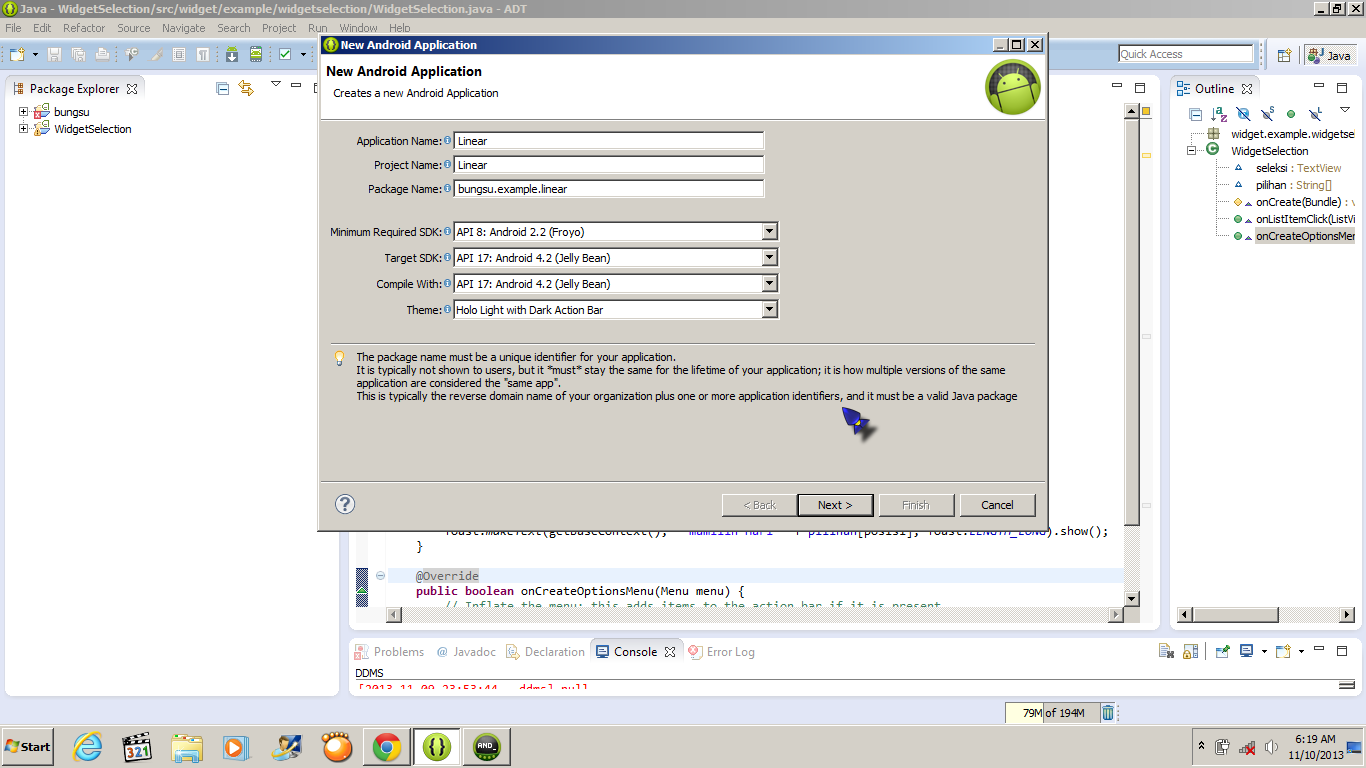Image resolution: width=1366 pixels, height=768 pixels.
Task: Click the info icon beside Application Name
Action: point(447,141)
